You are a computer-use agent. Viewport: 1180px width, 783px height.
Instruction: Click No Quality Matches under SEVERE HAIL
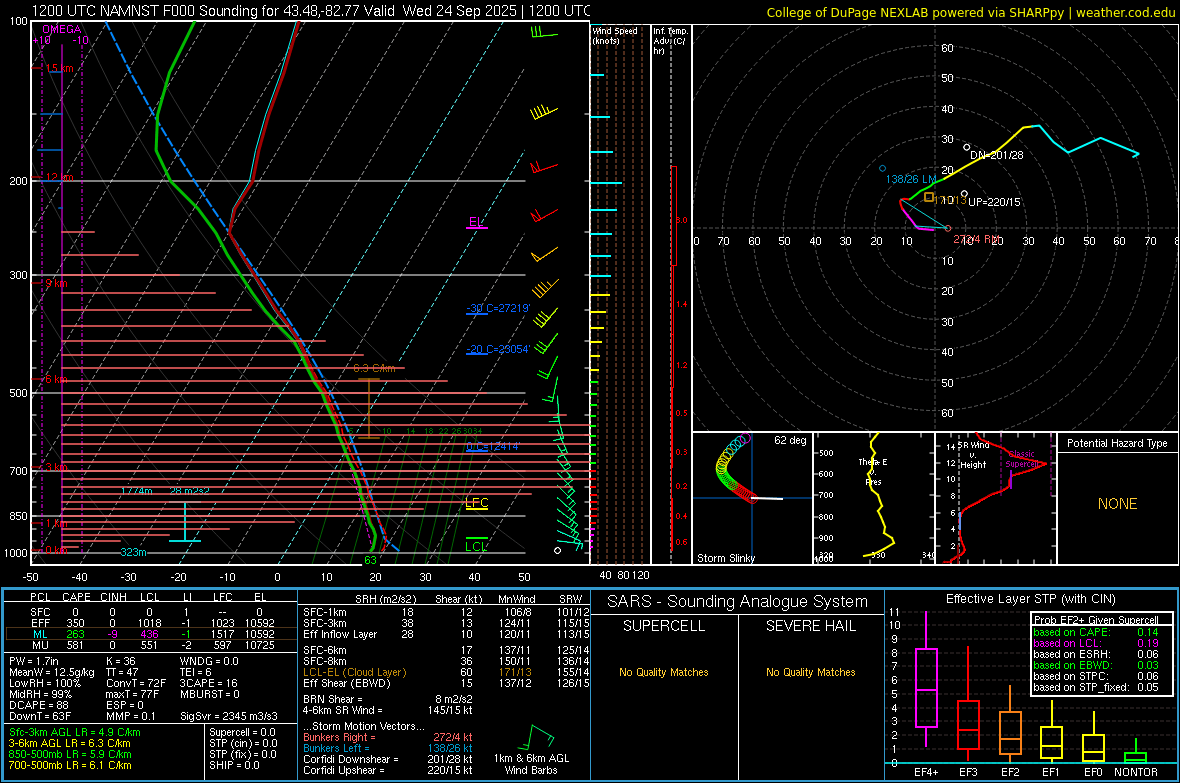(x=810, y=672)
